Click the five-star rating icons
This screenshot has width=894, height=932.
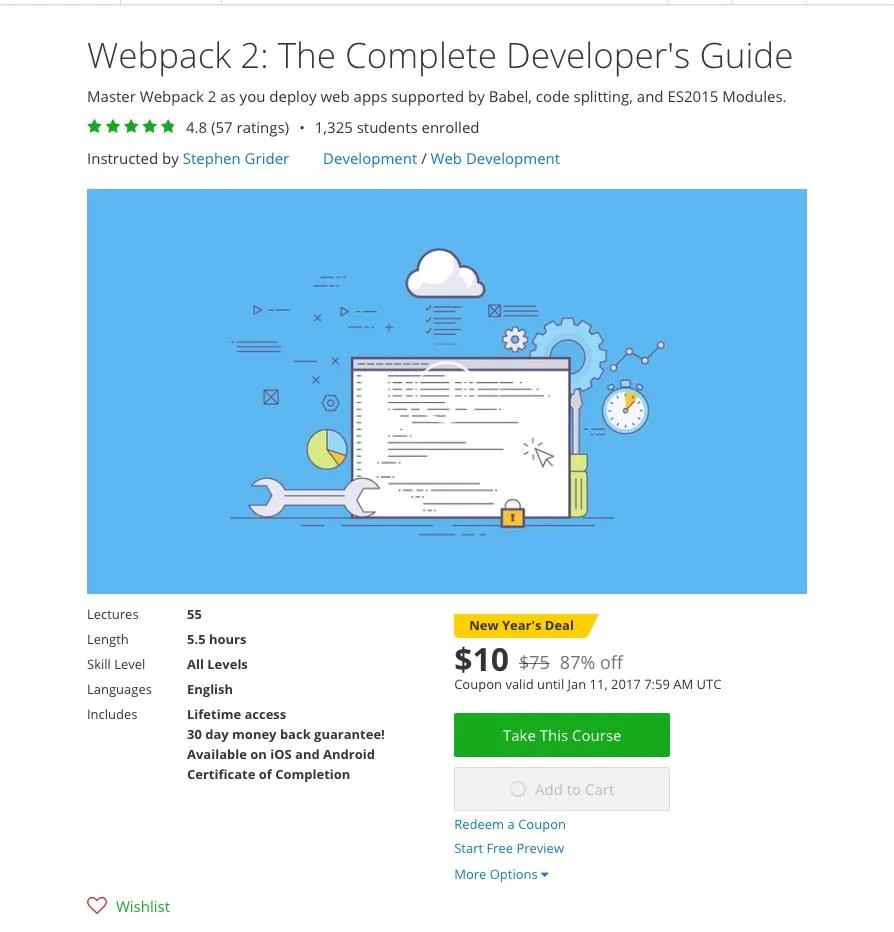131,127
